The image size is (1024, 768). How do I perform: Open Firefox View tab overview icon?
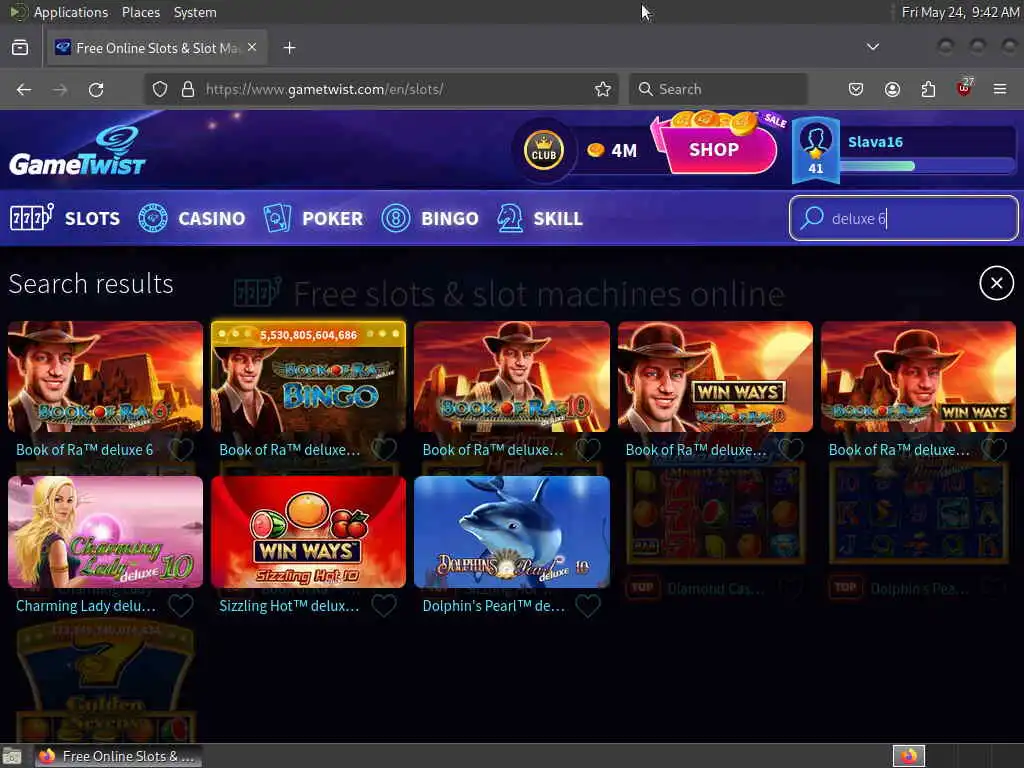20,48
